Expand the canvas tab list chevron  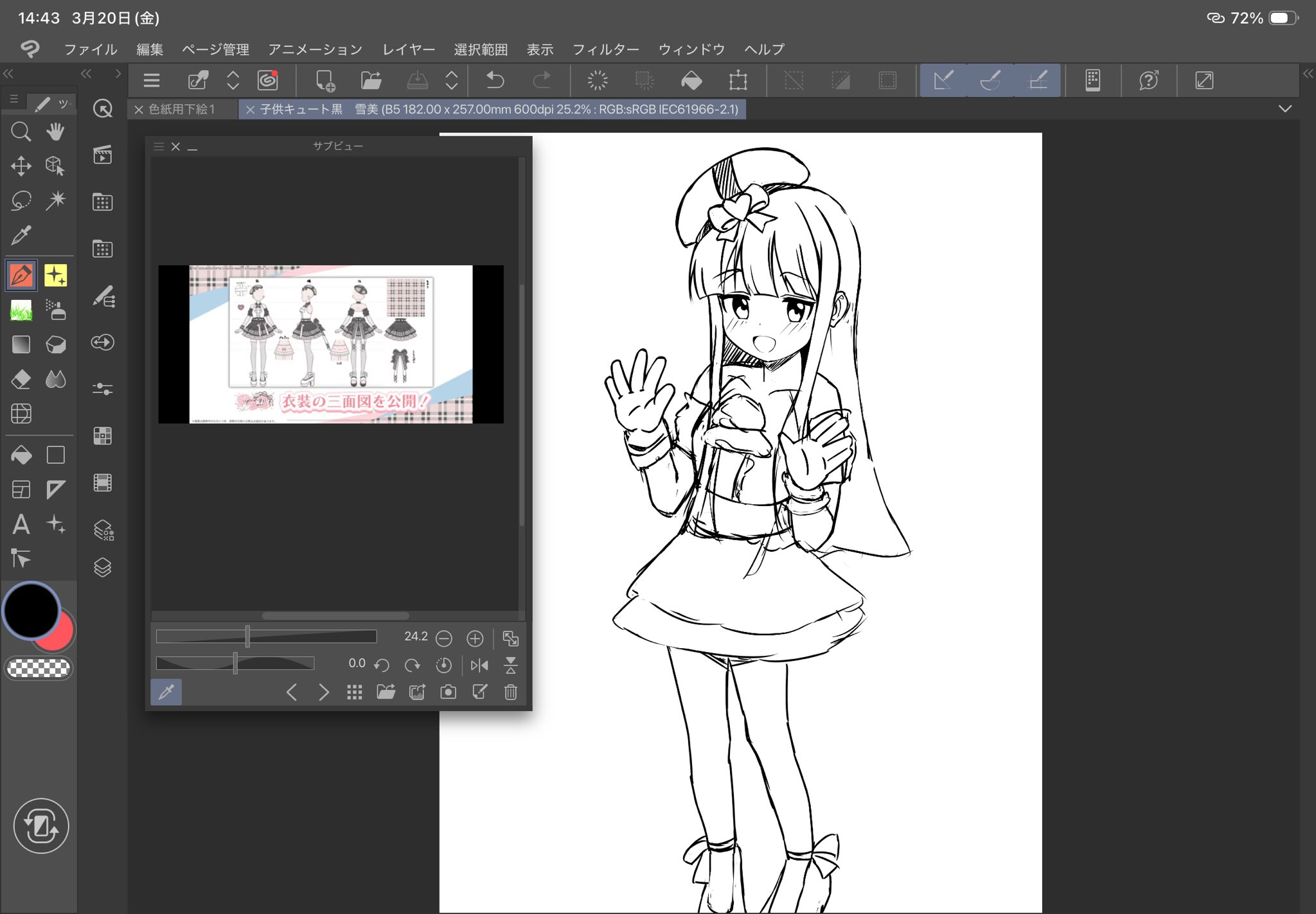coord(1285,109)
